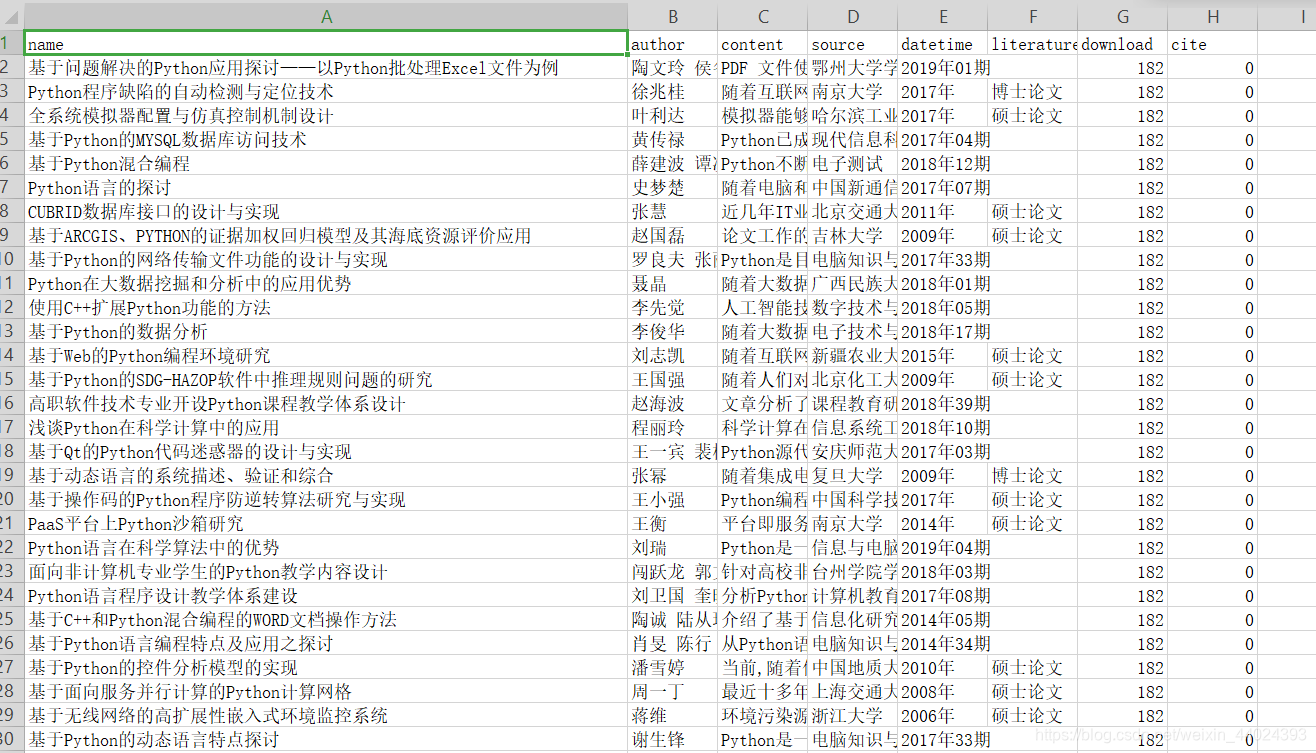1316x753 pixels.
Task: Select cell "基于Python的动态语言特点探讨"
Action: coord(326,740)
